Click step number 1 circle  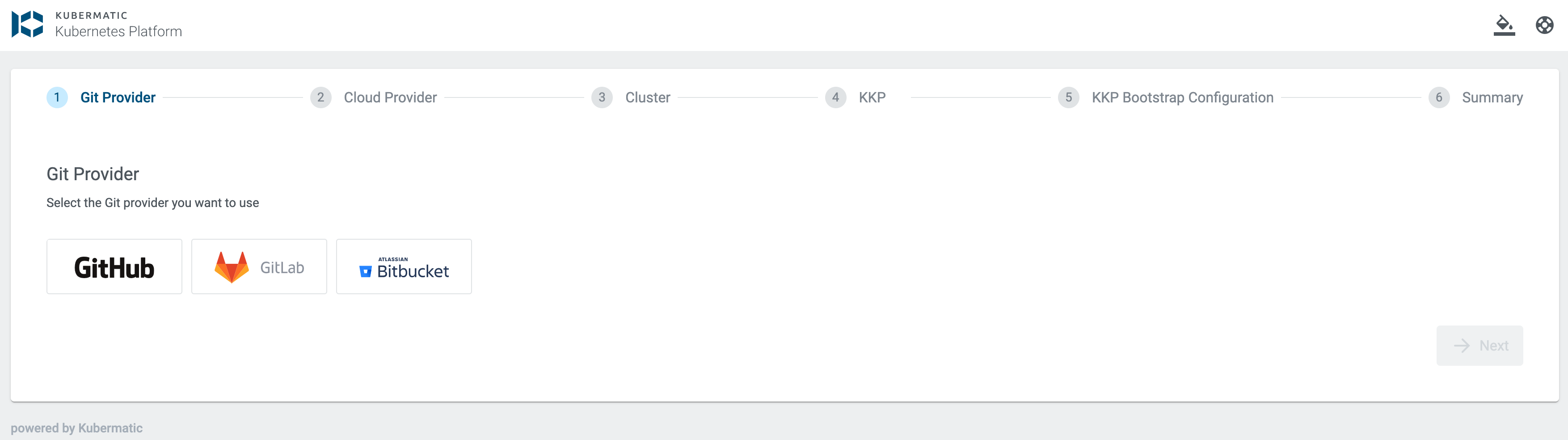(x=57, y=97)
